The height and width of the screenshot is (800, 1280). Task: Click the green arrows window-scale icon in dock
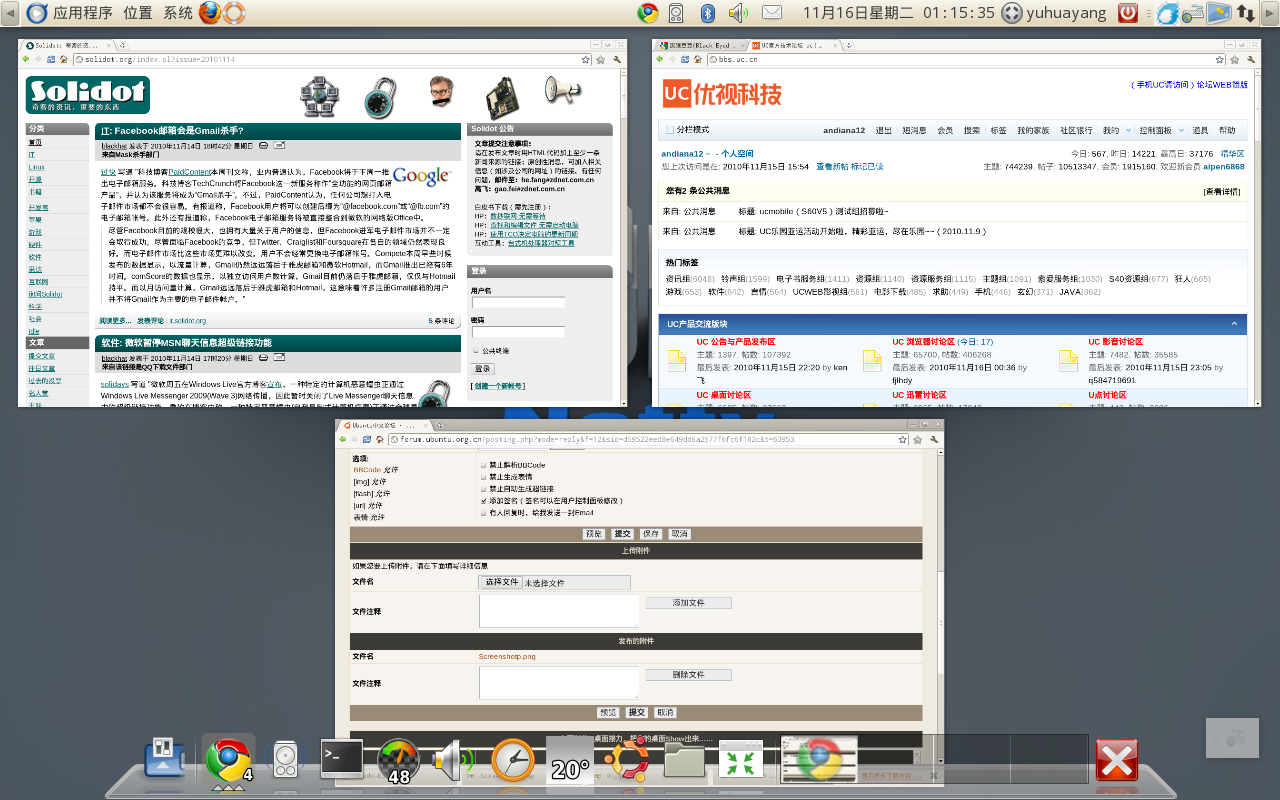[741, 761]
